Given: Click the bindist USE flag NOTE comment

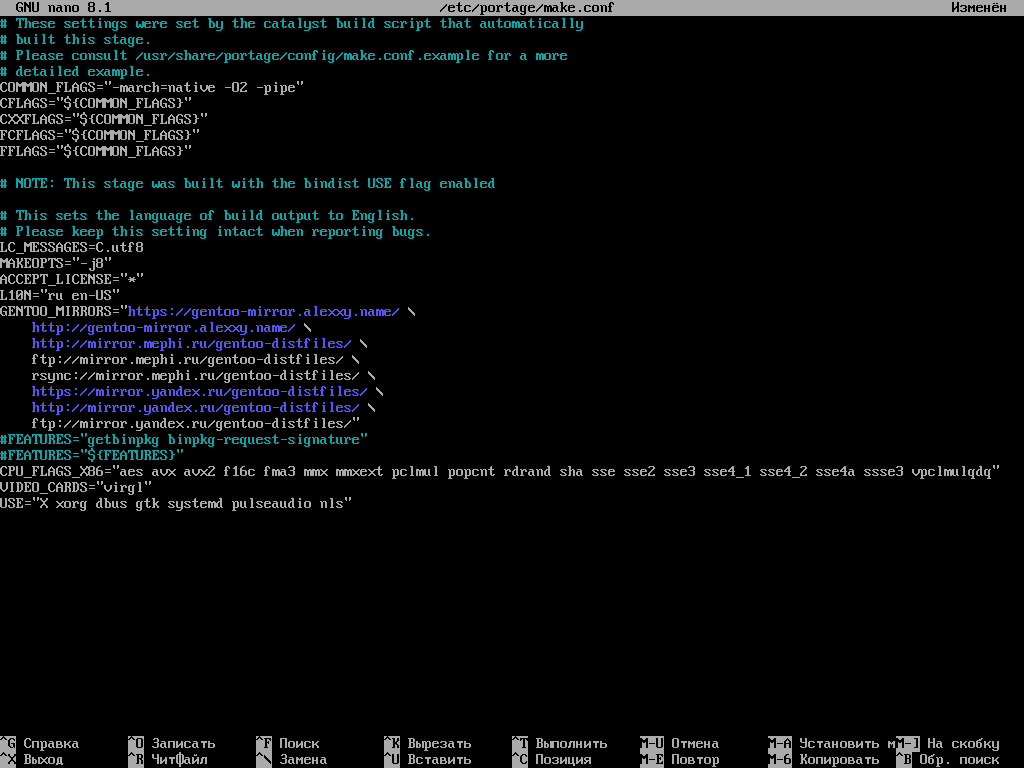Looking at the screenshot, I should [248, 184].
